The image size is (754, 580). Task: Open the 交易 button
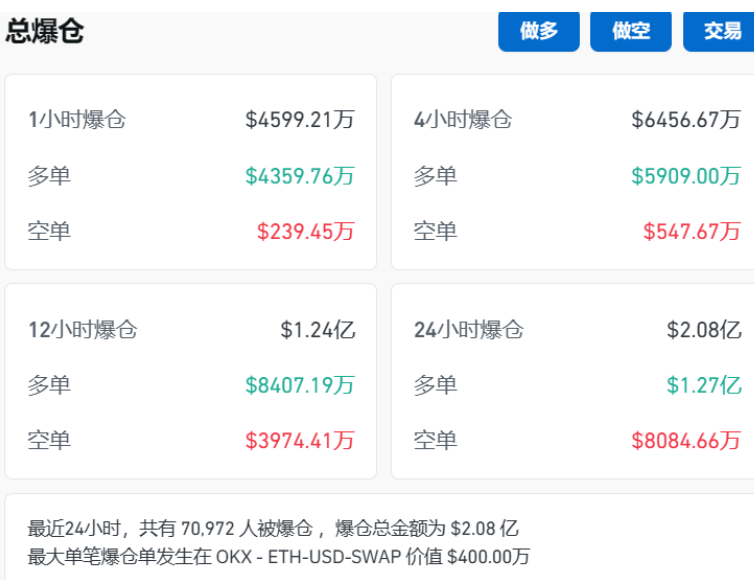click(x=721, y=31)
